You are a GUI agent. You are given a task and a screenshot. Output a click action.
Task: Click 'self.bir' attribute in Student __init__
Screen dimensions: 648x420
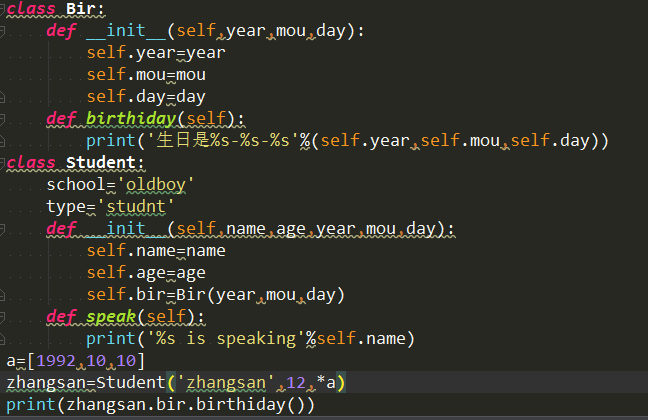pos(126,295)
